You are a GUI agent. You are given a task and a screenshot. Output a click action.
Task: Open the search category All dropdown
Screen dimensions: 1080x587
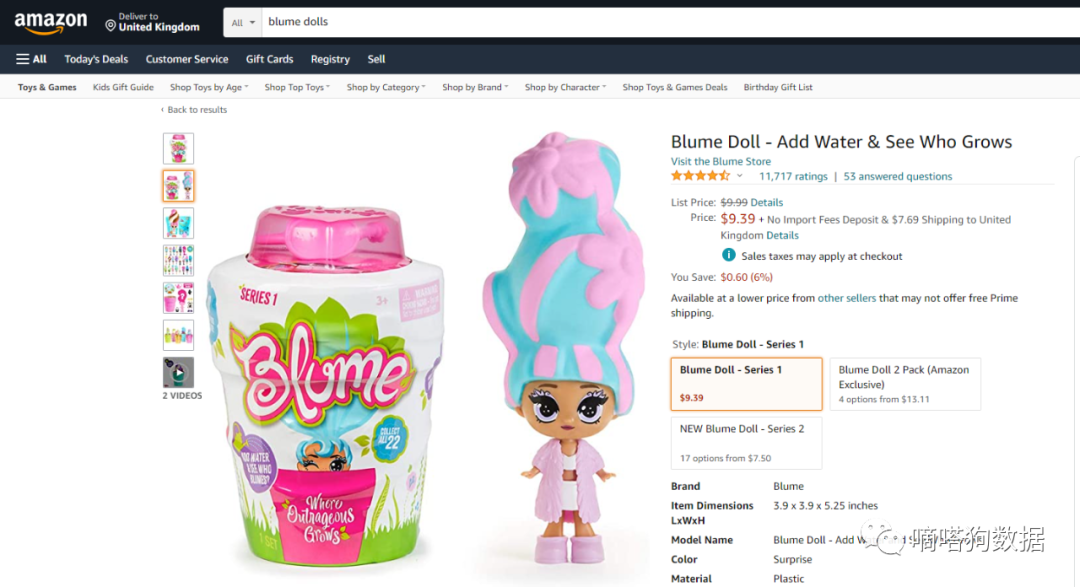click(244, 22)
